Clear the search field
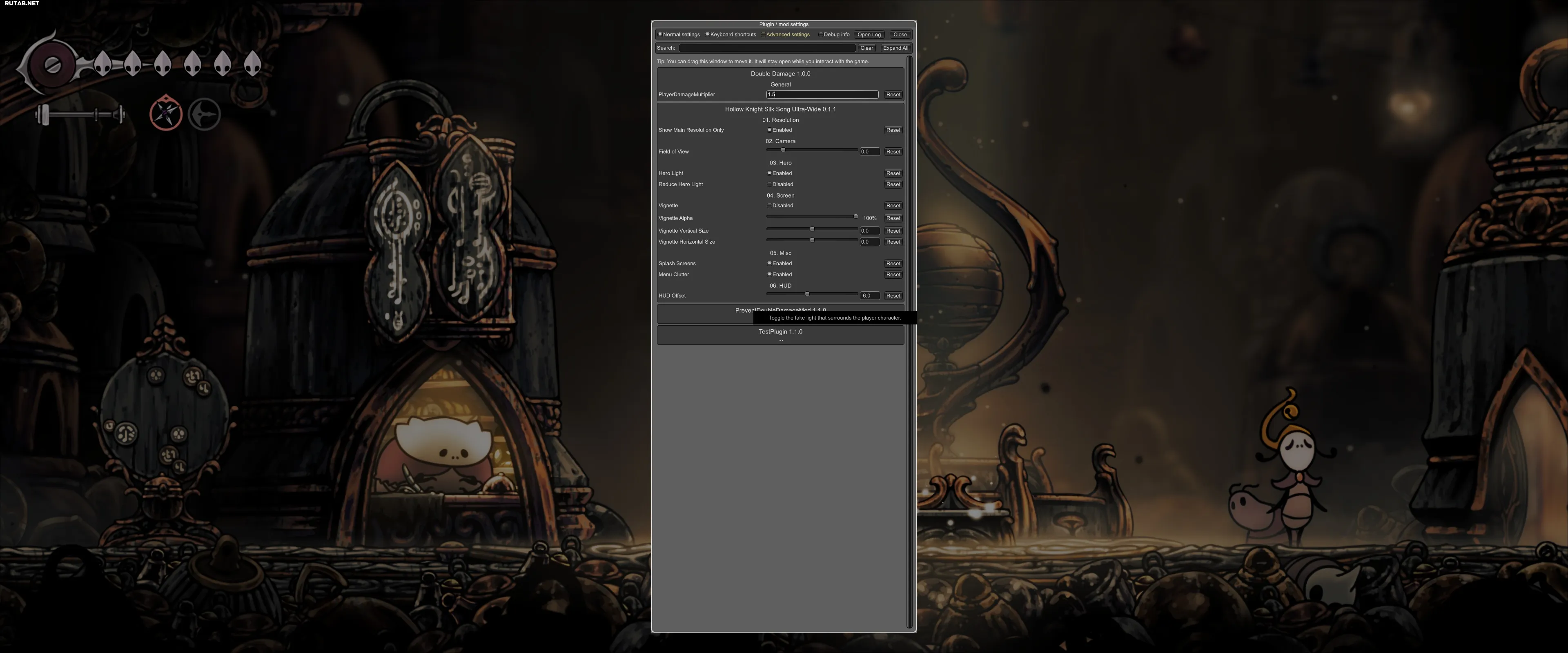The image size is (1568, 653). pos(867,48)
